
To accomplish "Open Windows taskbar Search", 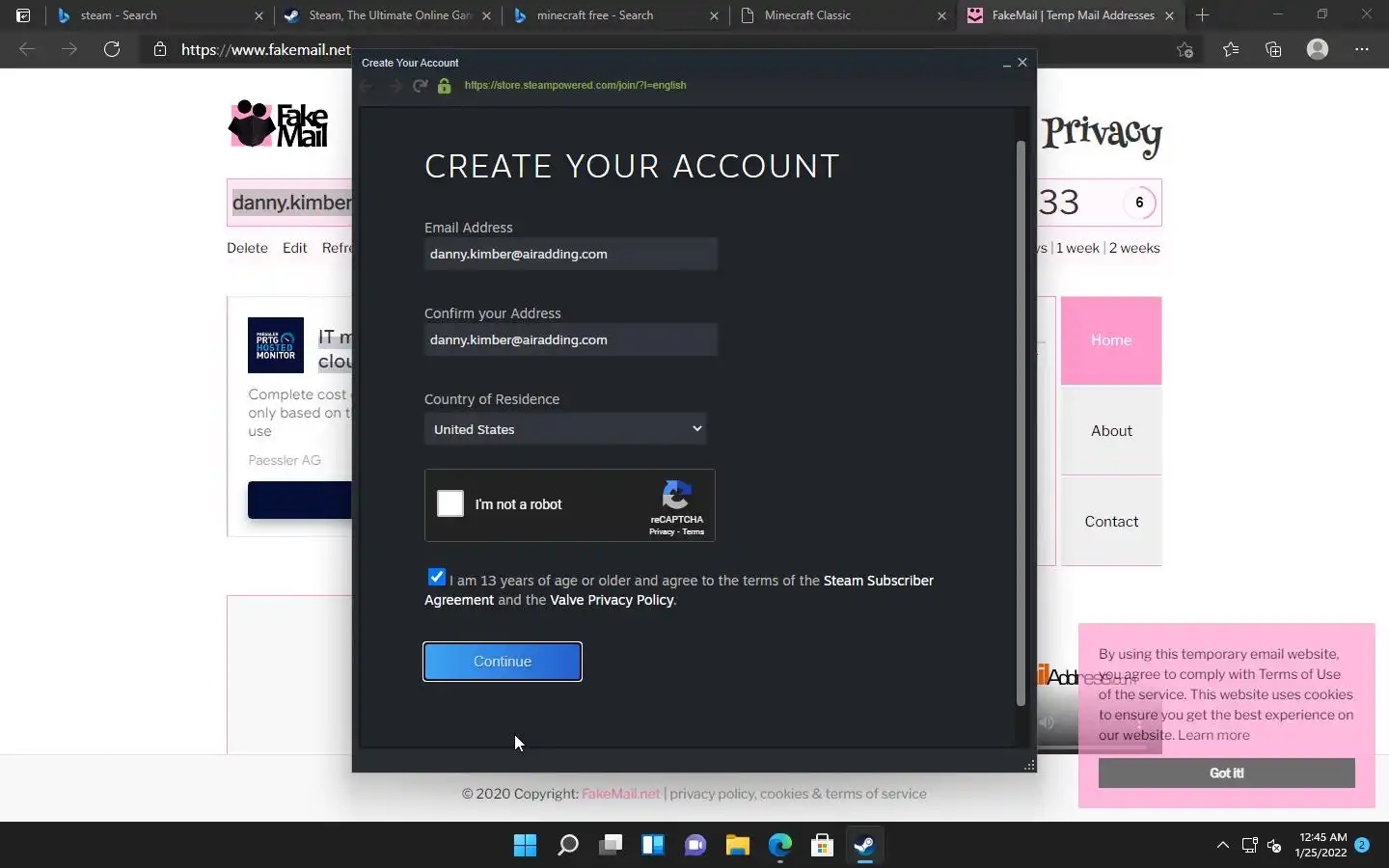I will [567, 846].
